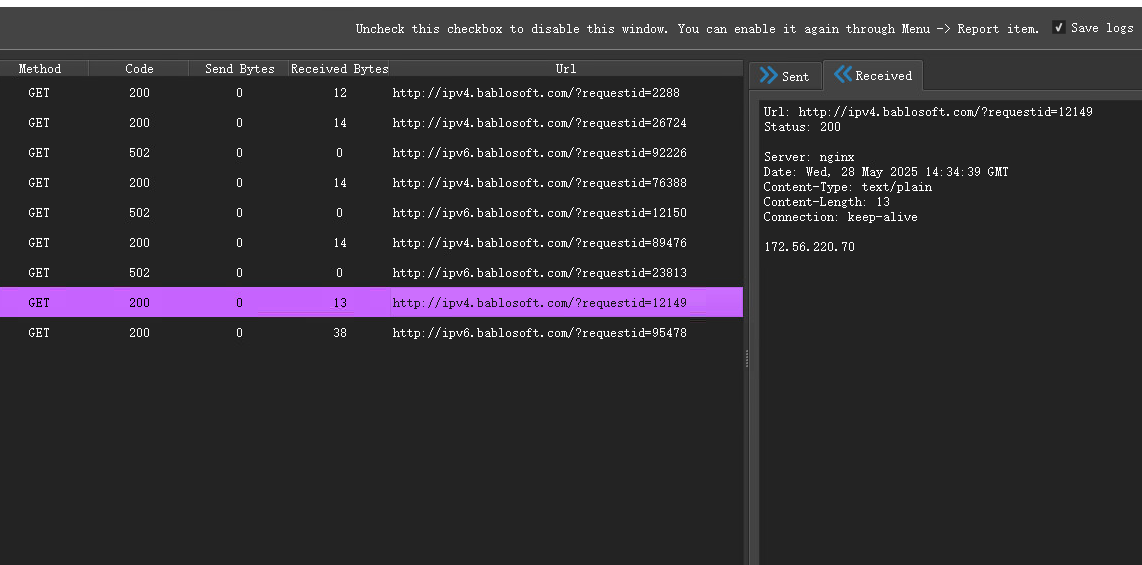This screenshot has width=1142, height=565.
Task: Select the 502 request with requestid=12150
Action: [x=539, y=213]
